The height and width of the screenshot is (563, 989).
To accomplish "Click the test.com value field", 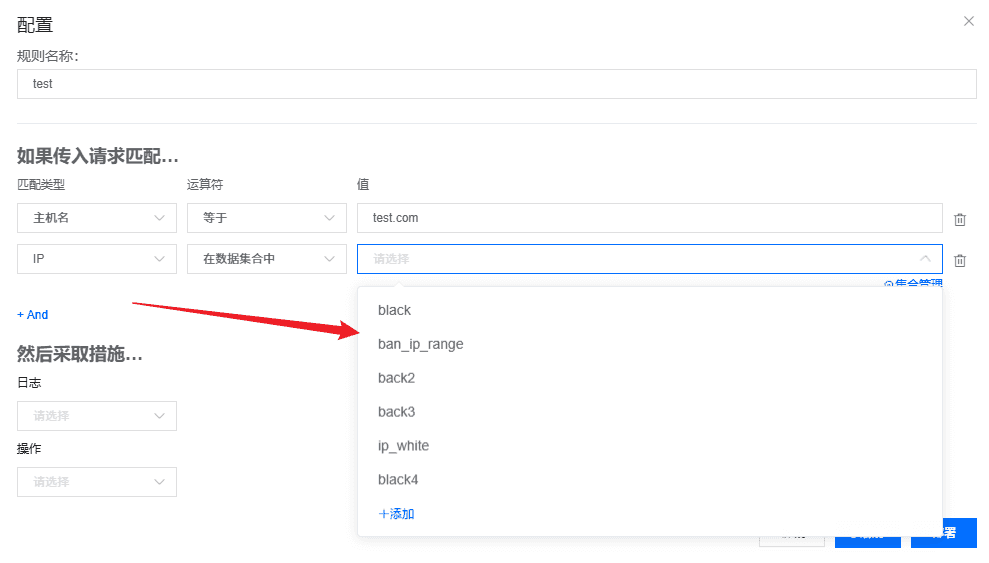I will 649,218.
